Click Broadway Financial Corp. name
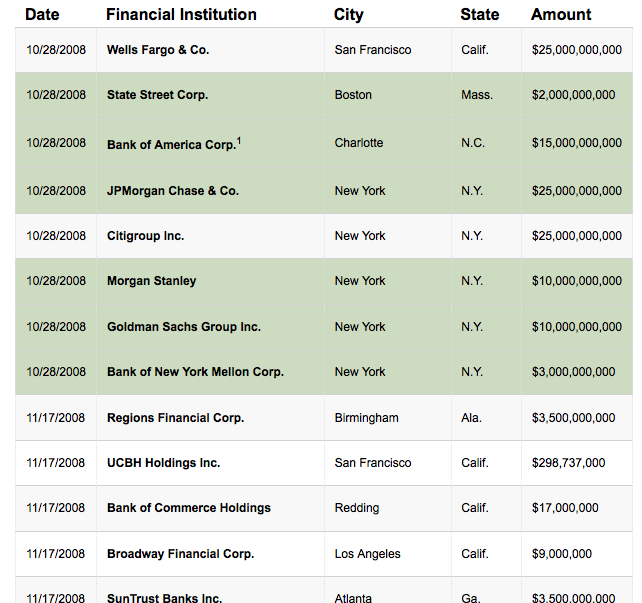The image size is (642, 603). coord(180,554)
